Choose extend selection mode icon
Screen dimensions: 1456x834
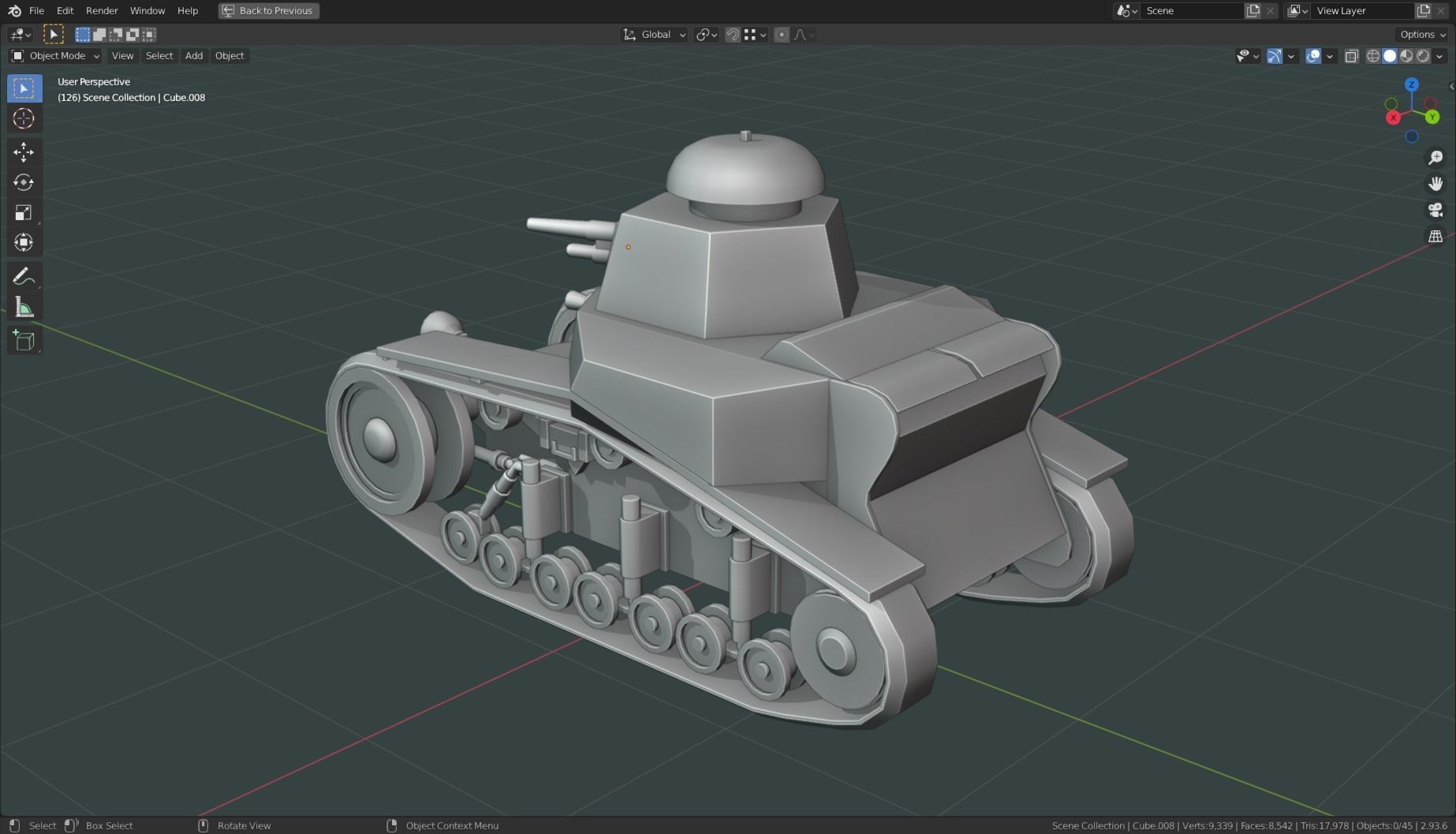[x=99, y=34]
